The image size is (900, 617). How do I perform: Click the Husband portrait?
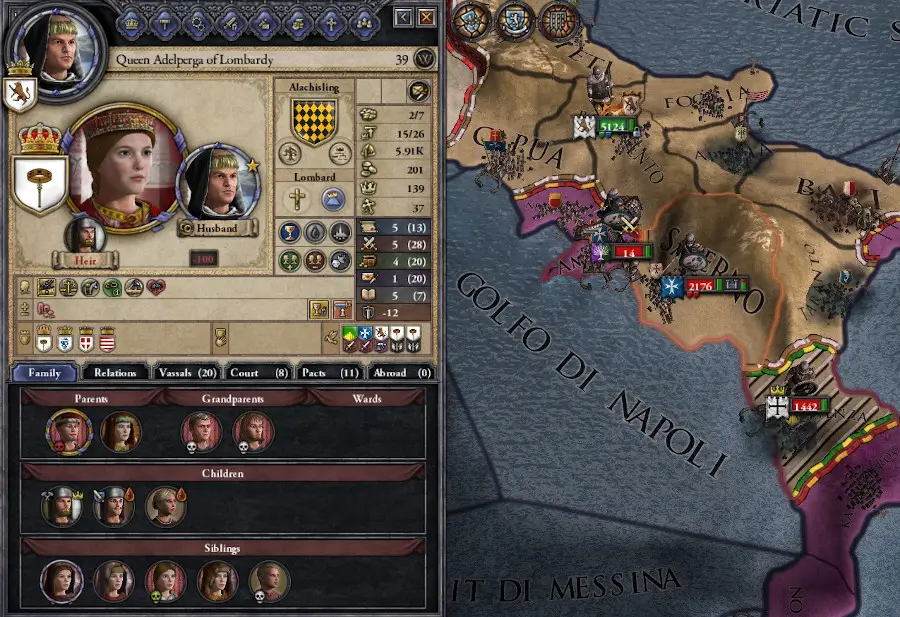click(220, 182)
